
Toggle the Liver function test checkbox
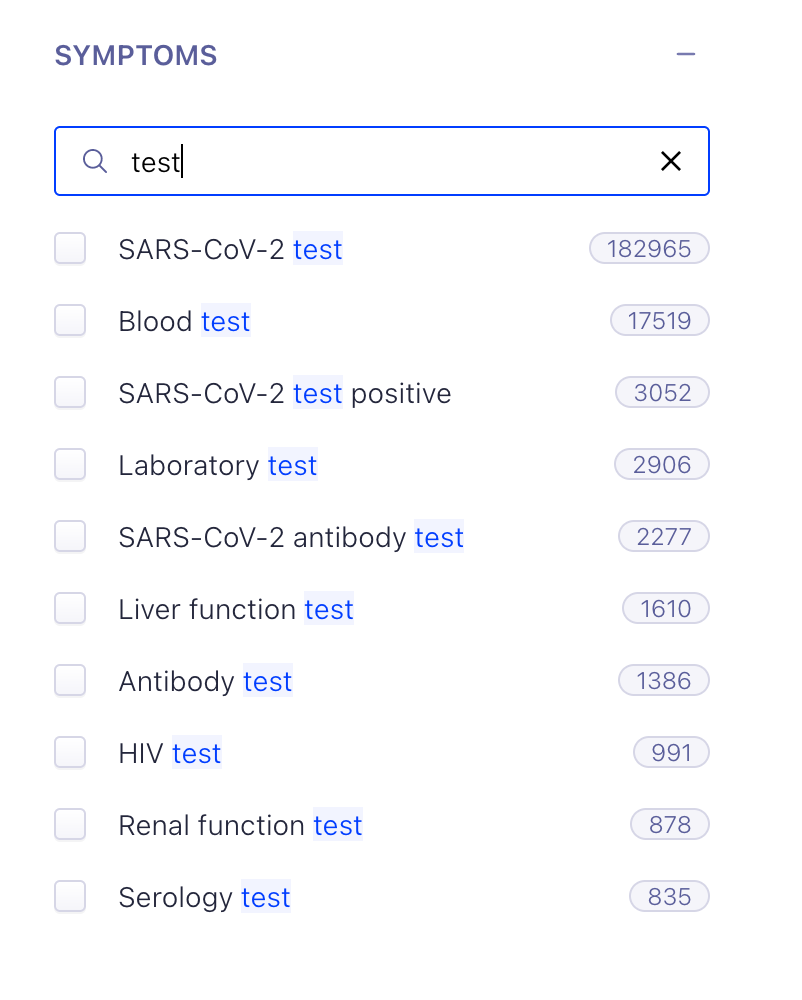70,608
